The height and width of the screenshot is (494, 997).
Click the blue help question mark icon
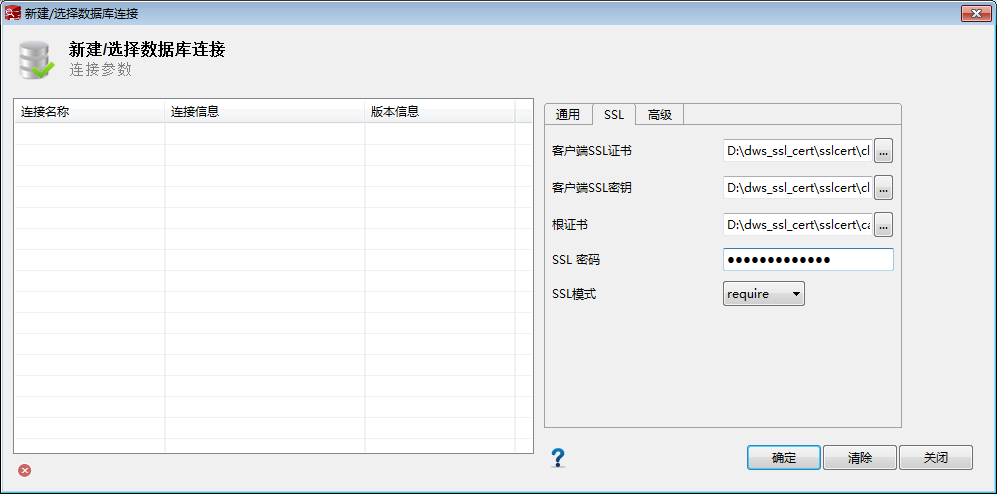[x=558, y=458]
